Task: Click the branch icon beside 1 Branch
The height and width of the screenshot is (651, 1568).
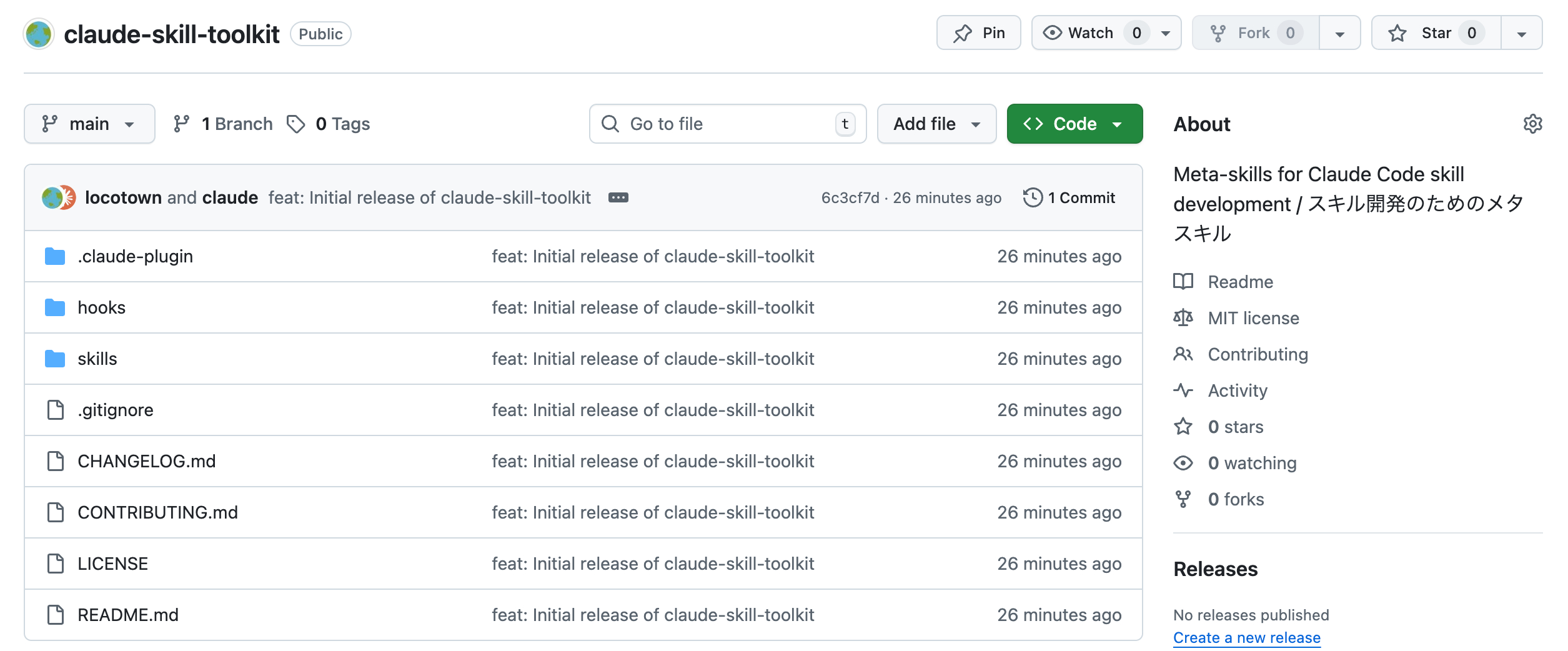Action: pos(182,124)
